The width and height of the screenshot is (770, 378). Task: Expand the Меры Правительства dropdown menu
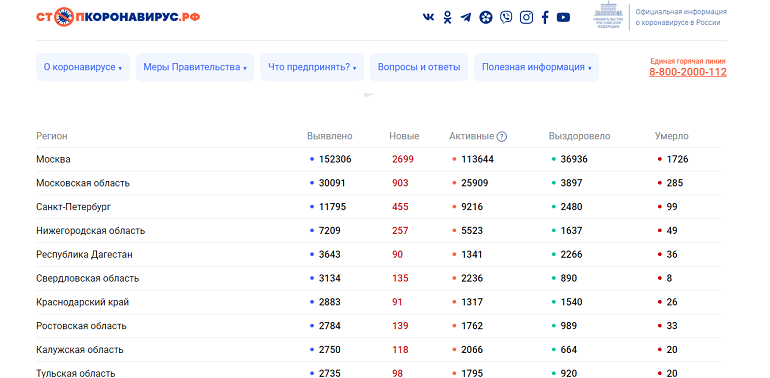click(x=195, y=67)
